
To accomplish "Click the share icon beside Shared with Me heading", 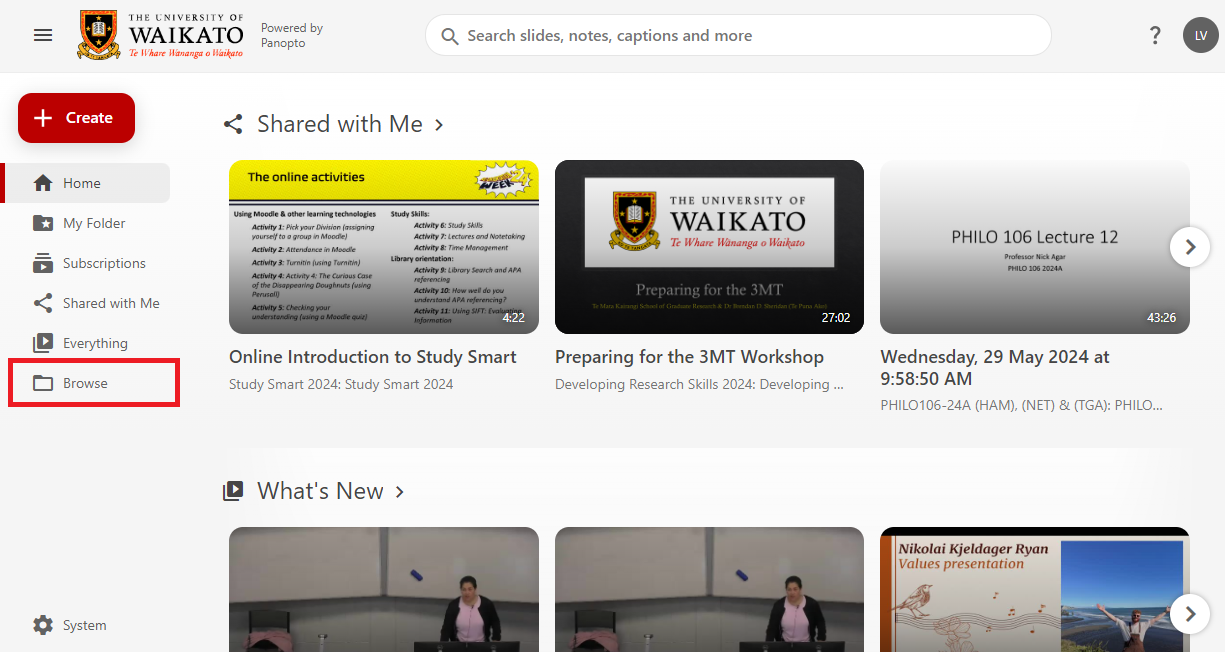I will 233,124.
